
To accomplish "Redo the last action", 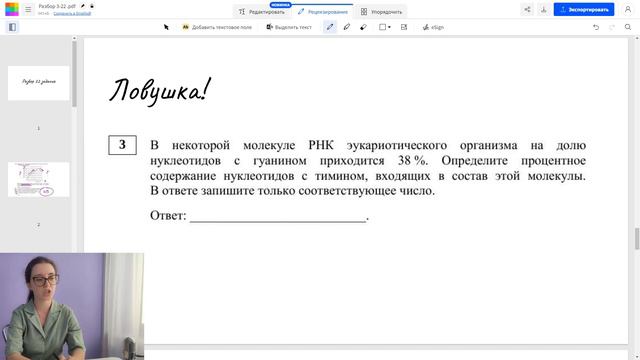I will click(612, 27).
